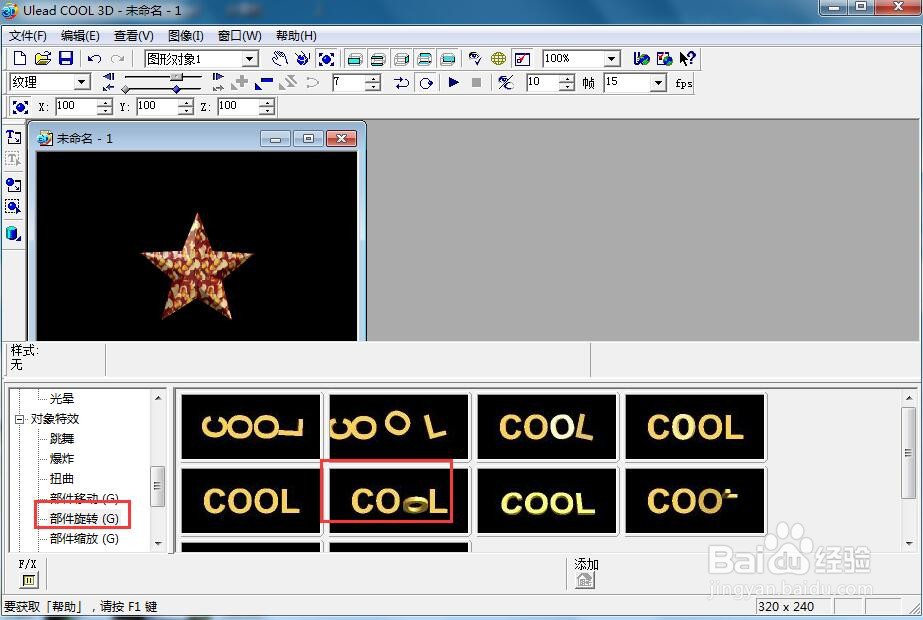Click the edit text tool in left toolbar
The height and width of the screenshot is (620, 923).
pyautogui.click(x=14, y=160)
